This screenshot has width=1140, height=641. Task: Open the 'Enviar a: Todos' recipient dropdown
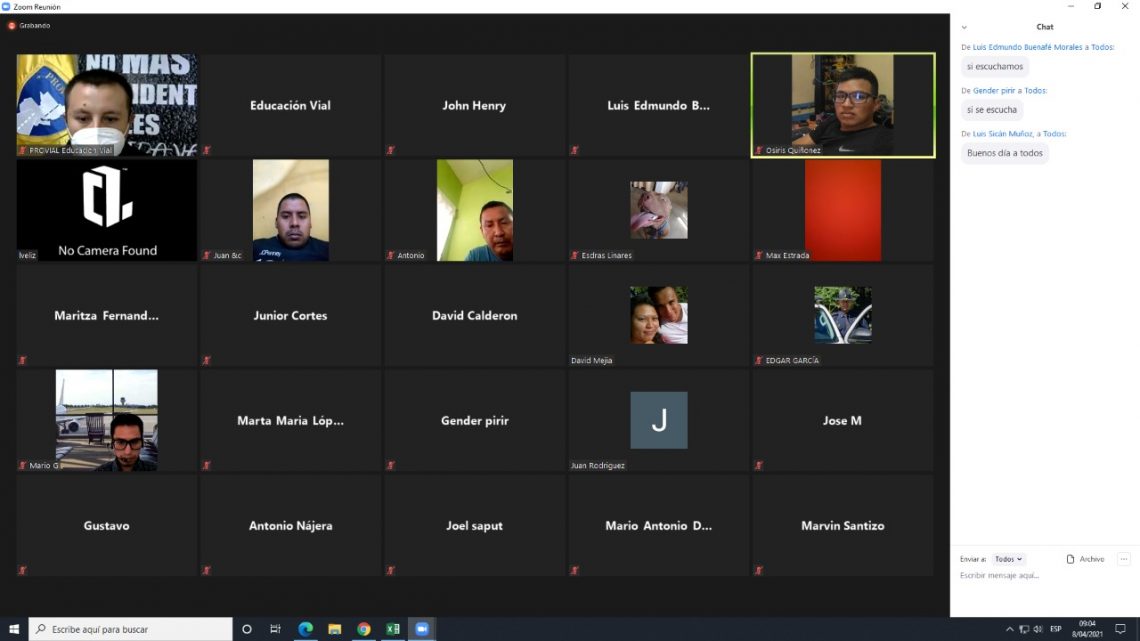tap(1008, 559)
